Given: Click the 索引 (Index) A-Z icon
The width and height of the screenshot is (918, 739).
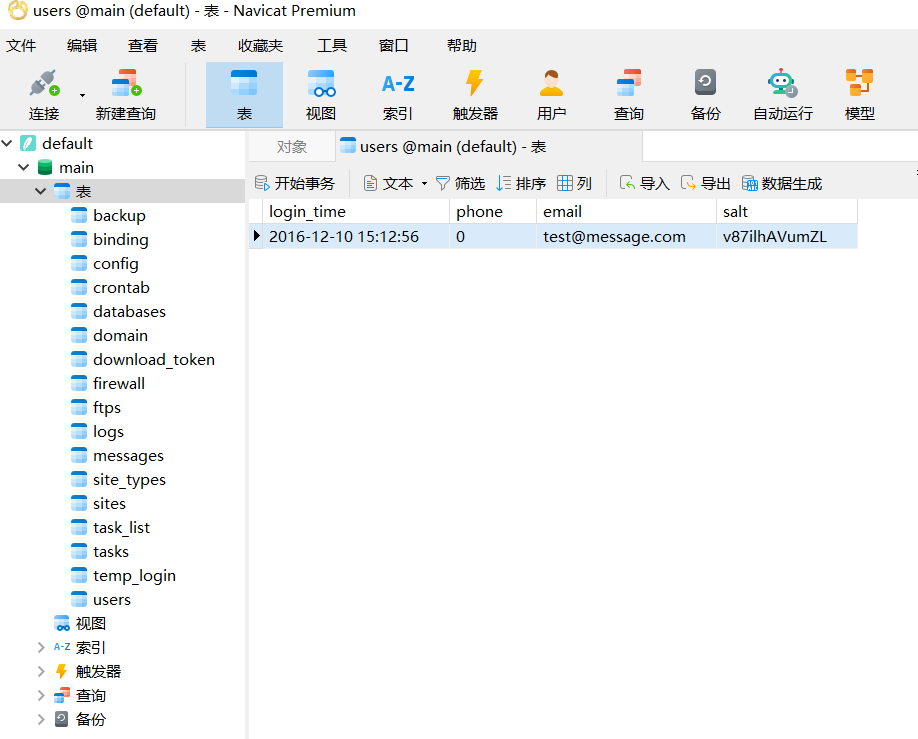Looking at the screenshot, I should 398,84.
